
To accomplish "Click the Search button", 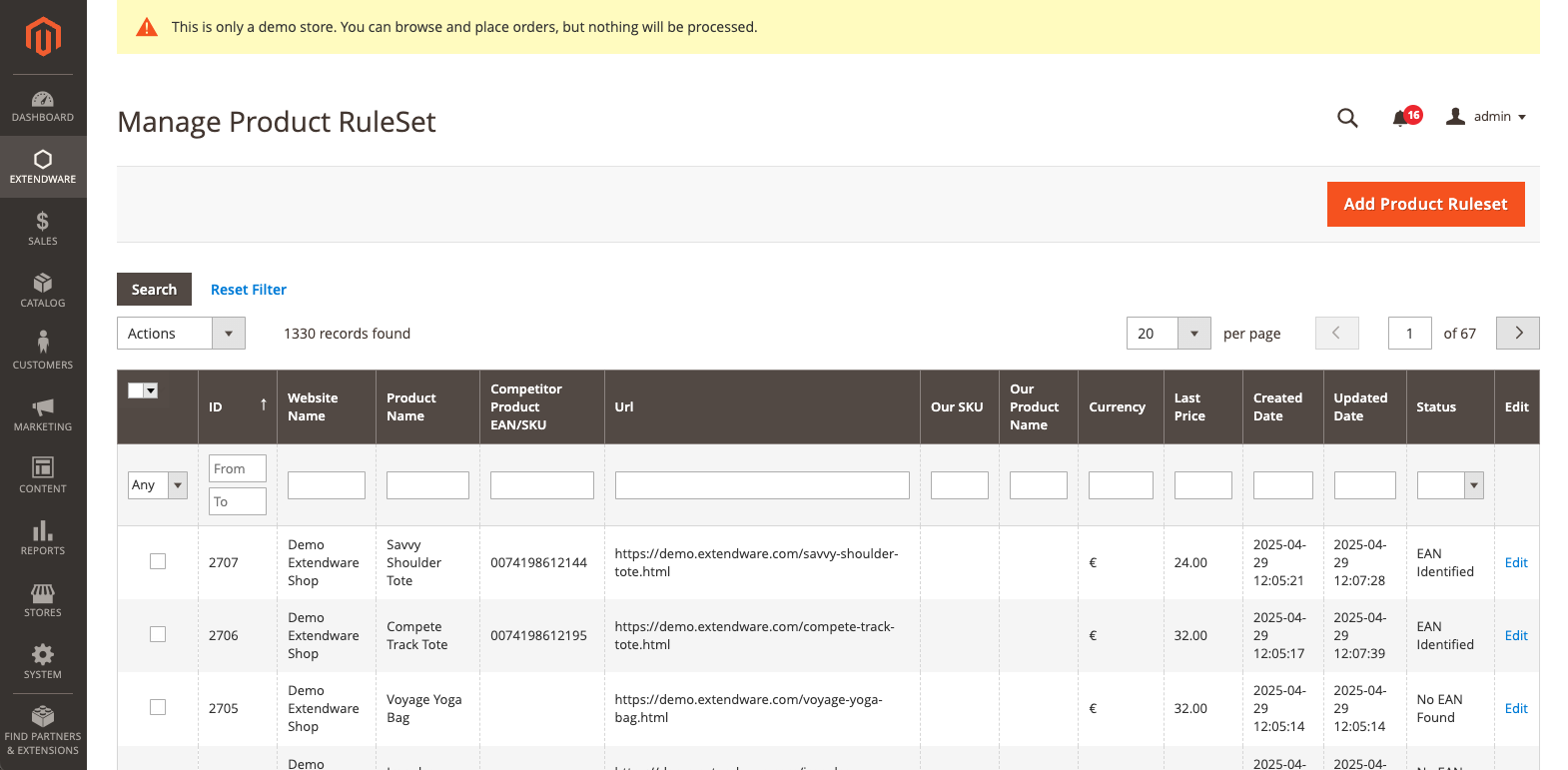I will [x=154, y=290].
